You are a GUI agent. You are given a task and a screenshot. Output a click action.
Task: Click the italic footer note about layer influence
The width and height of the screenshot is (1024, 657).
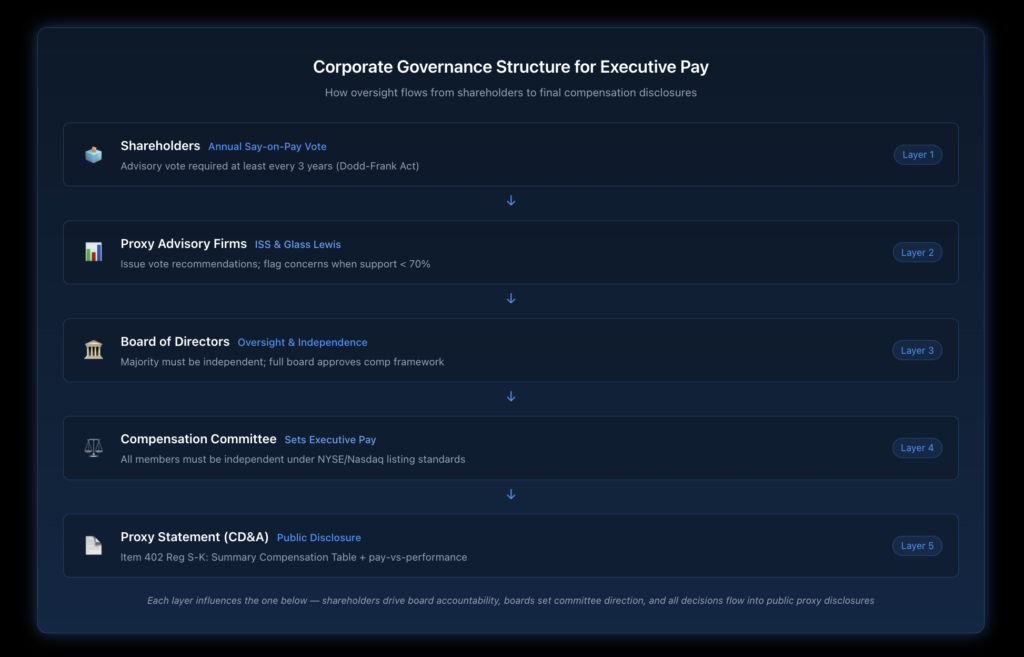pyautogui.click(x=511, y=601)
